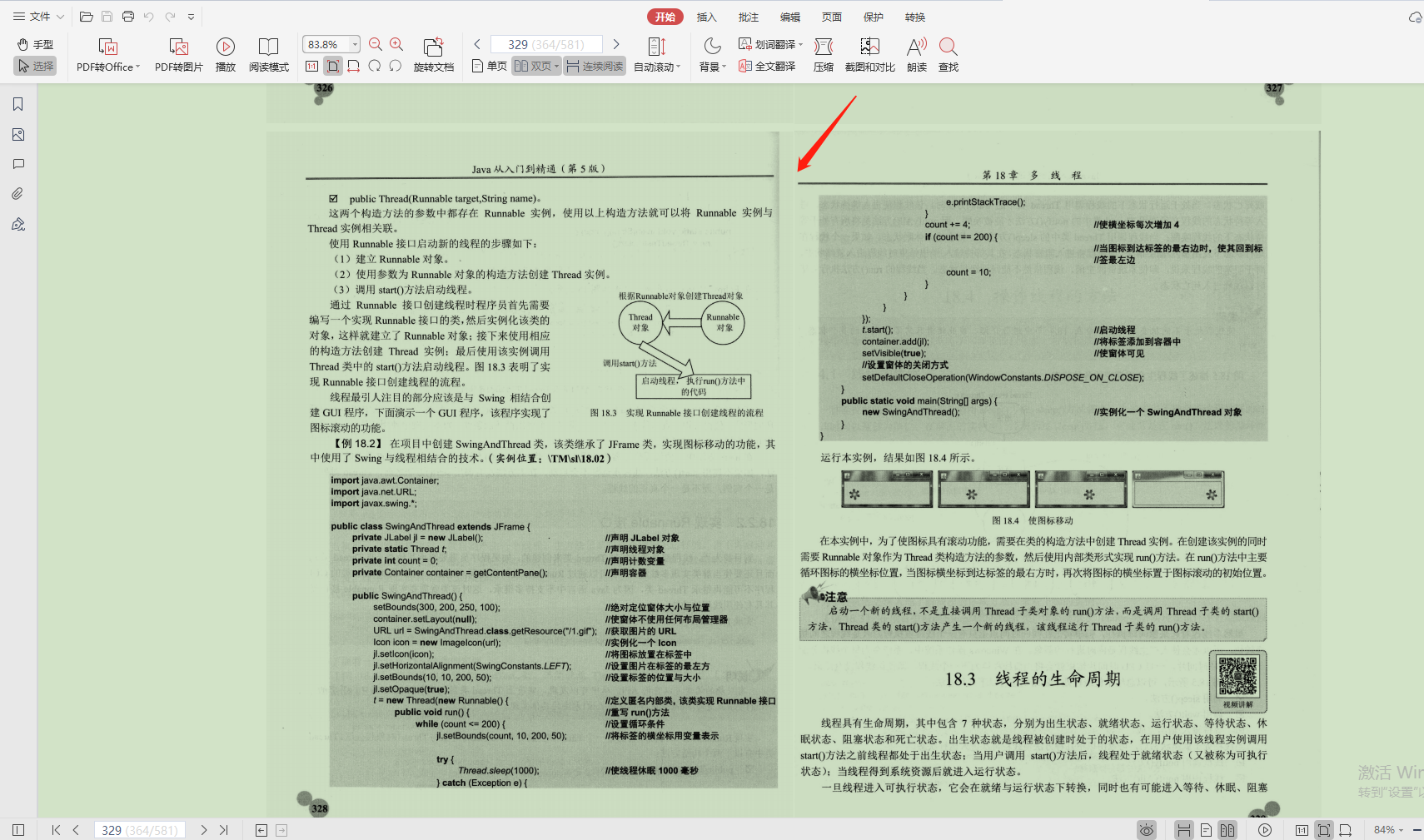
Task: Click the 压缩 compress tool
Action: [824, 55]
